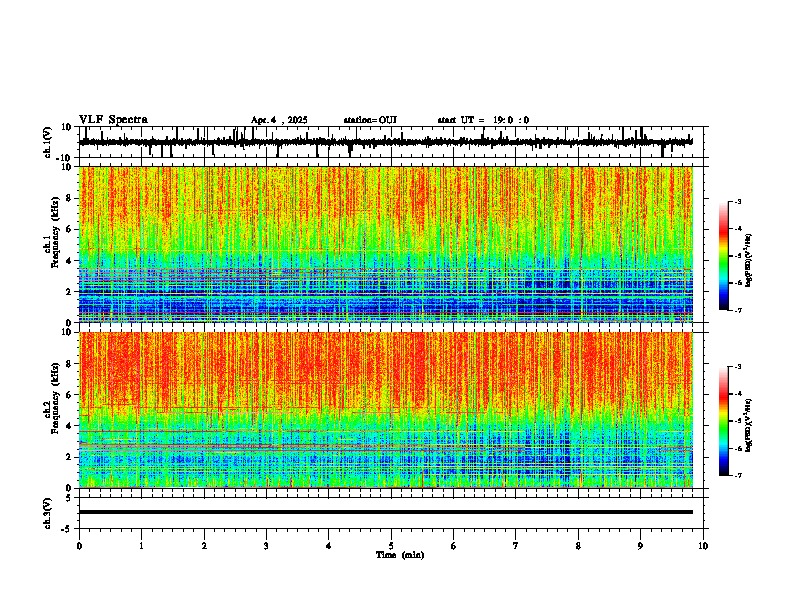Click the "-3" label on ch.1 color bar
This screenshot has height=612, width=792.
point(738,202)
